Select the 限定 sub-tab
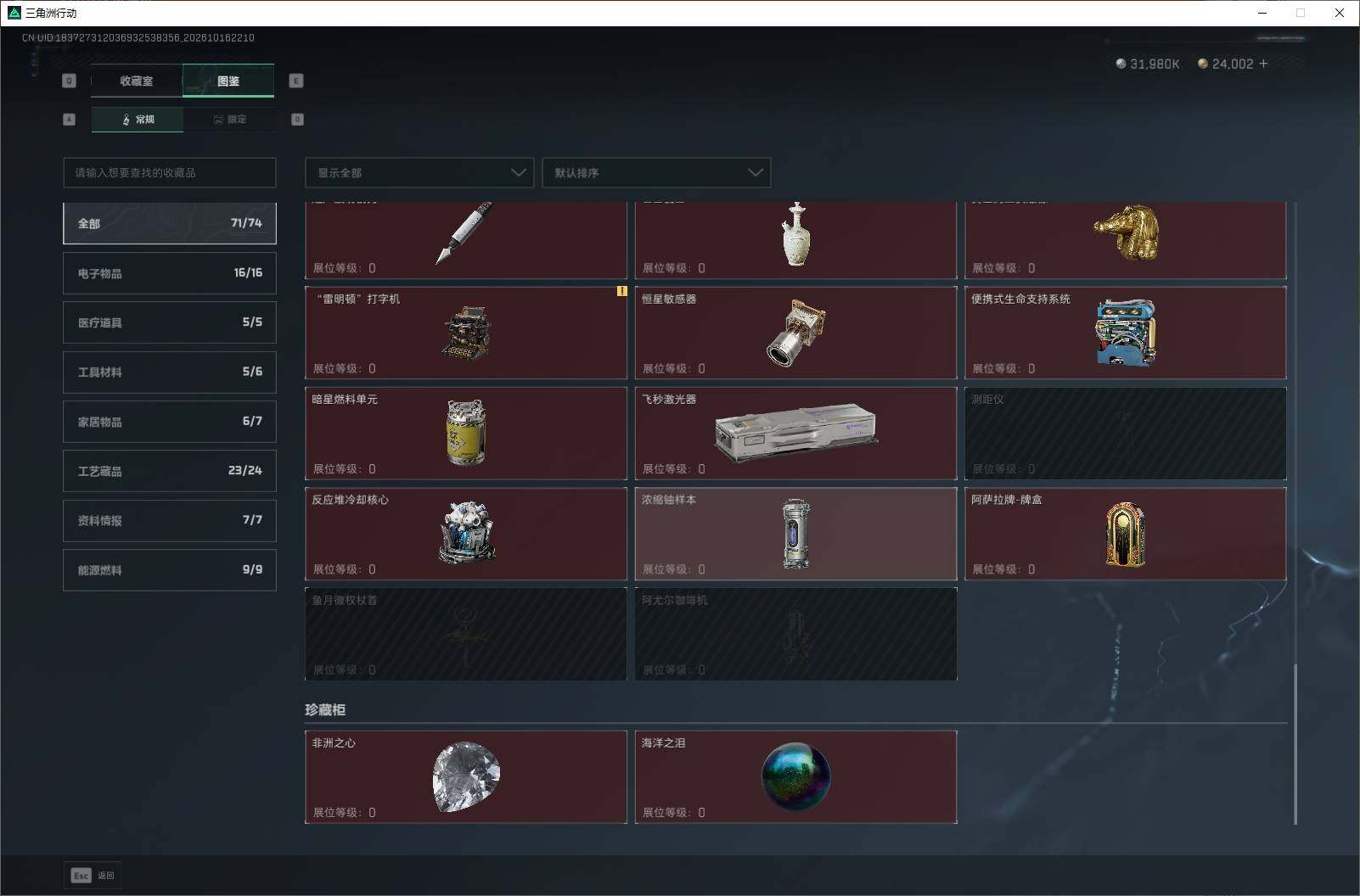Image resolution: width=1360 pixels, height=896 pixels. tap(229, 120)
